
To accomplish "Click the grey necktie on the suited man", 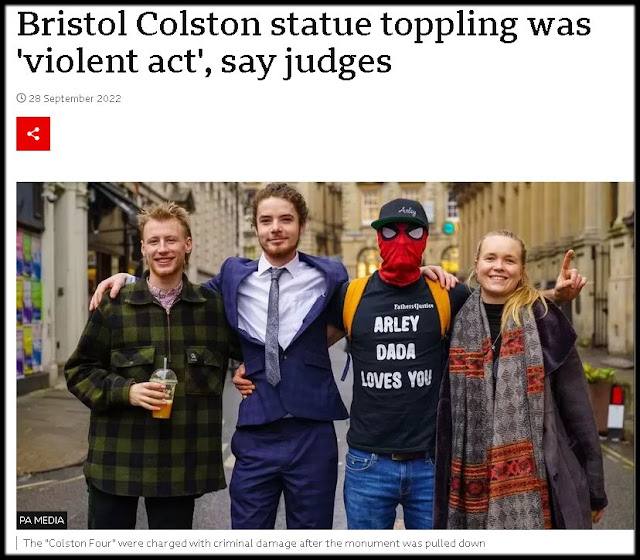I will (273, 327).
